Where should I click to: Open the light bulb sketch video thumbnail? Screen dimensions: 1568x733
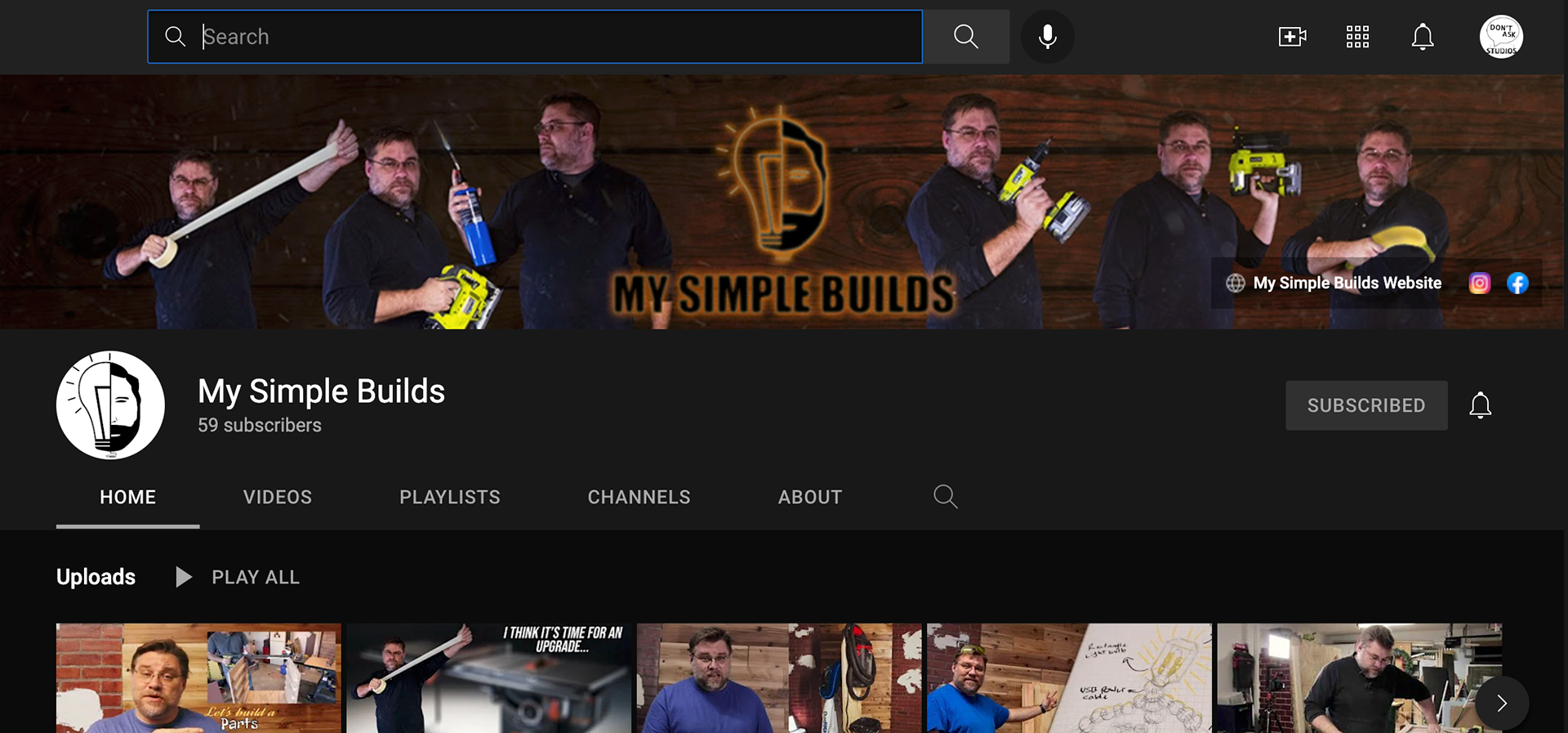pos(1069,678)
